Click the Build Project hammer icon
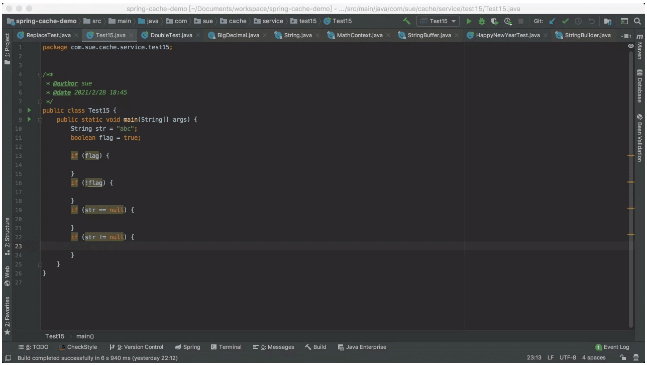 406,21
